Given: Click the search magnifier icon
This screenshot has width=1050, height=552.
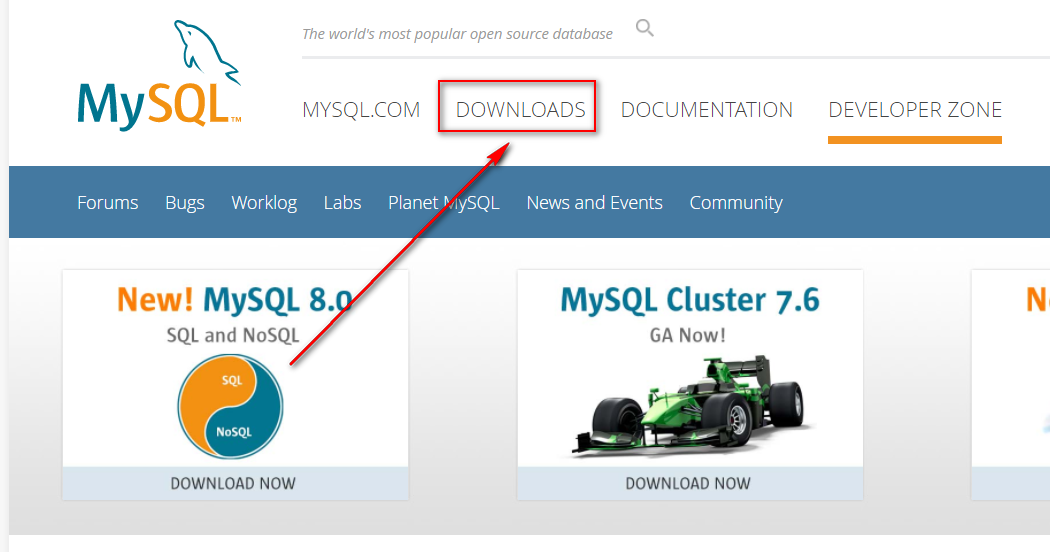Looking at the screenshot, I should tap(644, 28).
